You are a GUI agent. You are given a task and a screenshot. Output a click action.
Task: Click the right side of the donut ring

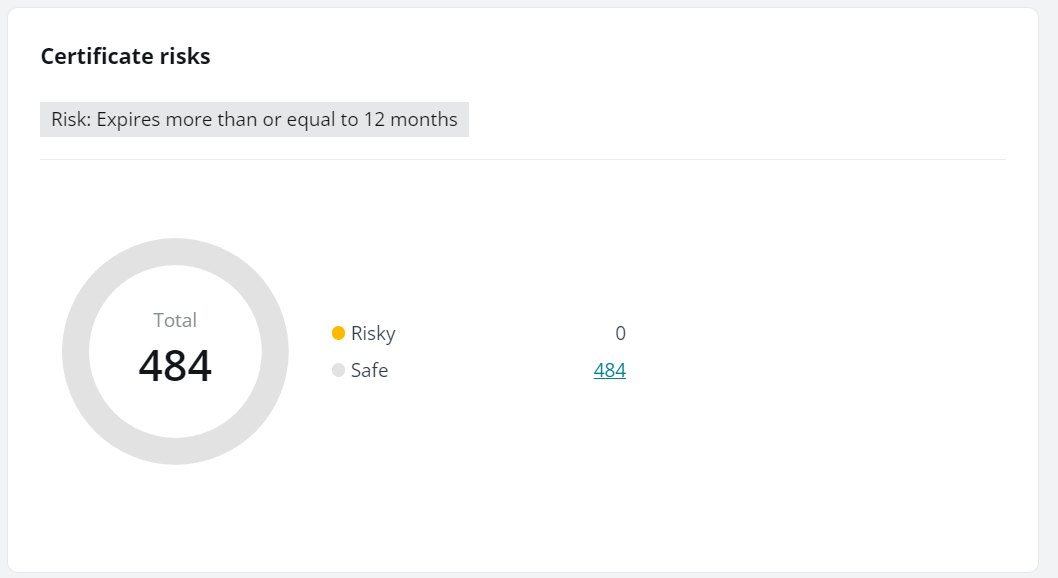[275, 352]
